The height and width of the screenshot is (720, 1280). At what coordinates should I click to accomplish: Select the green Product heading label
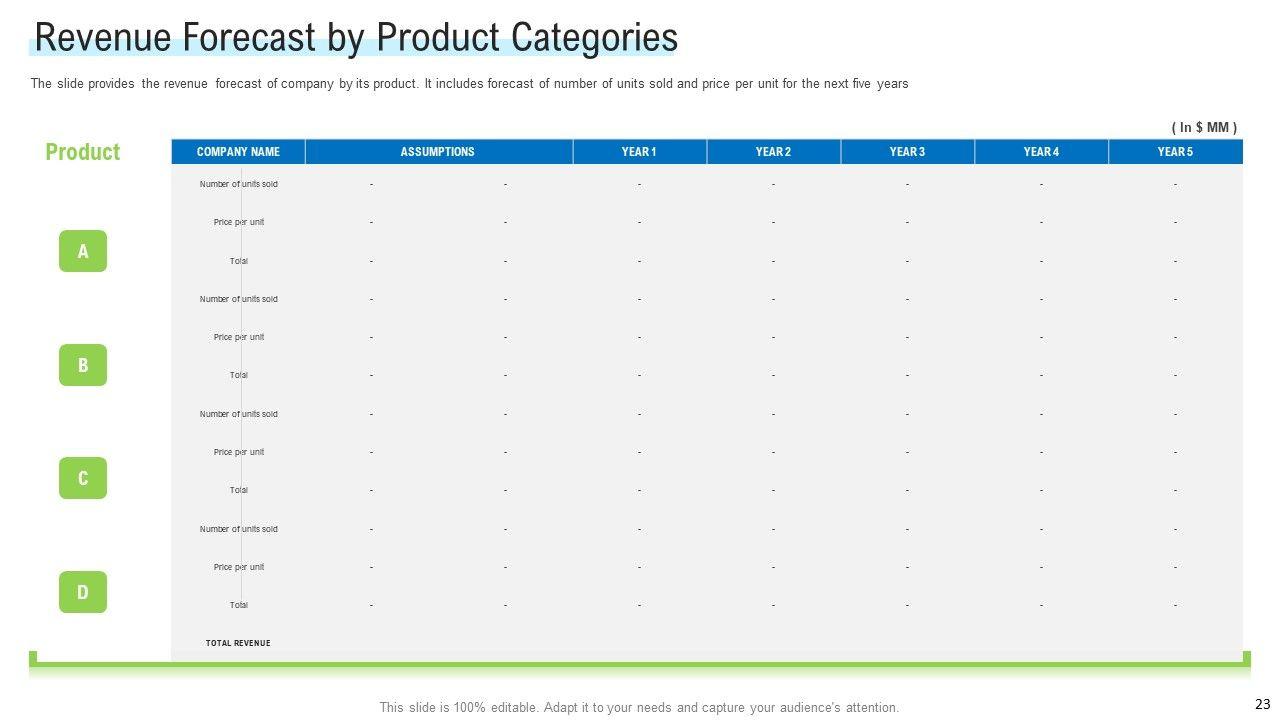click(82, 152)
